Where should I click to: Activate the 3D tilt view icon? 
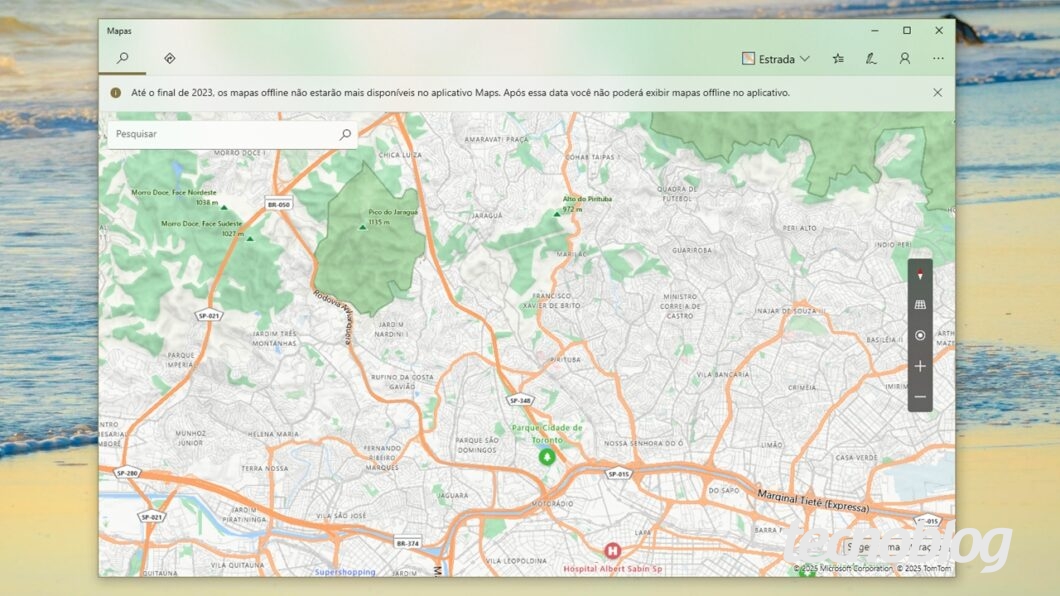(919, 303)
